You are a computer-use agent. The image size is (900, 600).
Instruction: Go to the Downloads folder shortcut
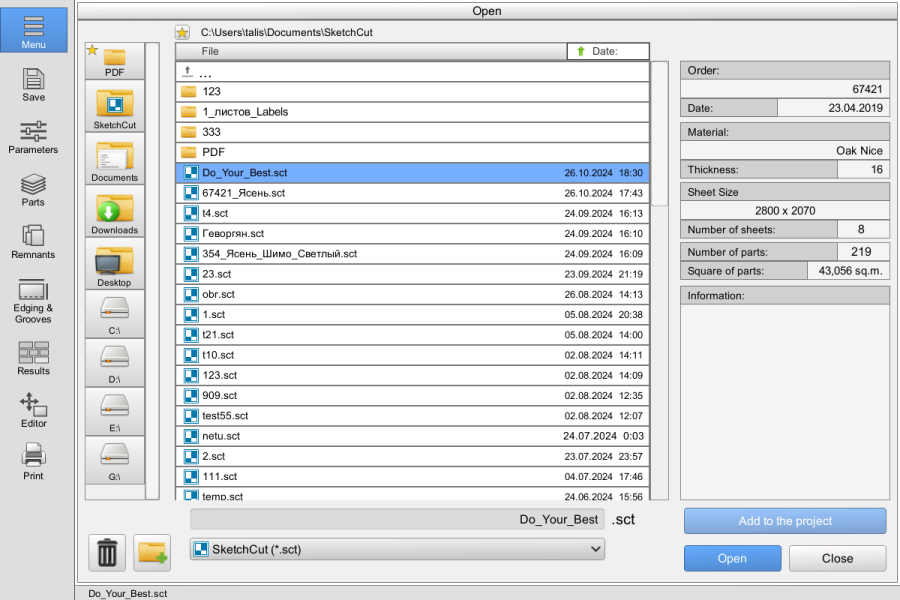point(115,211)
